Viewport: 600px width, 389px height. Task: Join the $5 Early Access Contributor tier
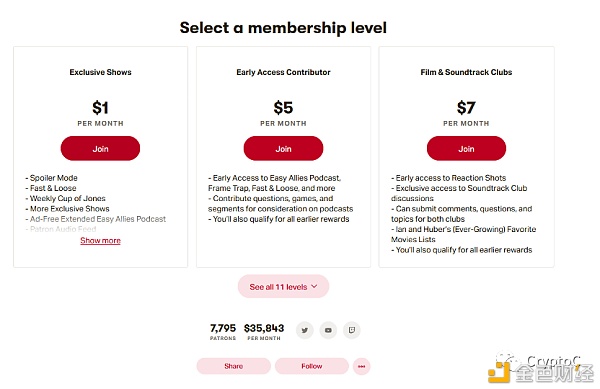pyautogui.click(x=283, y=148)
